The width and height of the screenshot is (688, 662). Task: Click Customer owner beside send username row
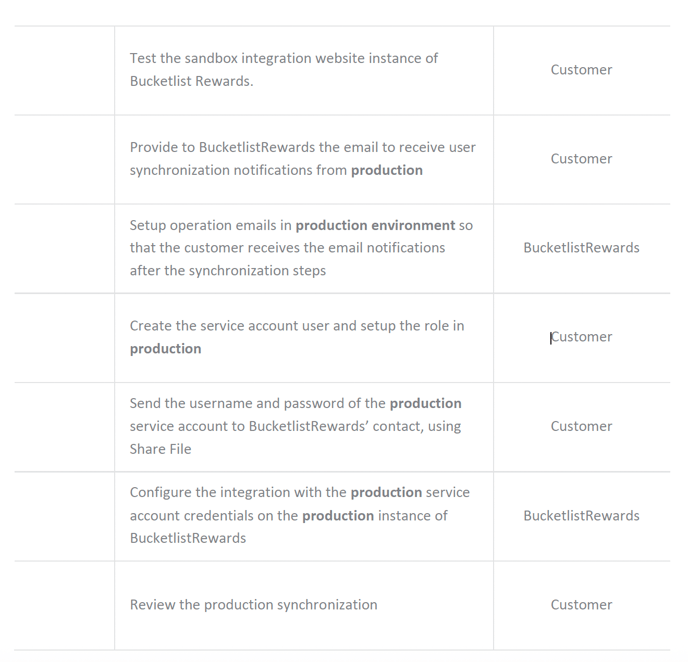tap(581, 426)
